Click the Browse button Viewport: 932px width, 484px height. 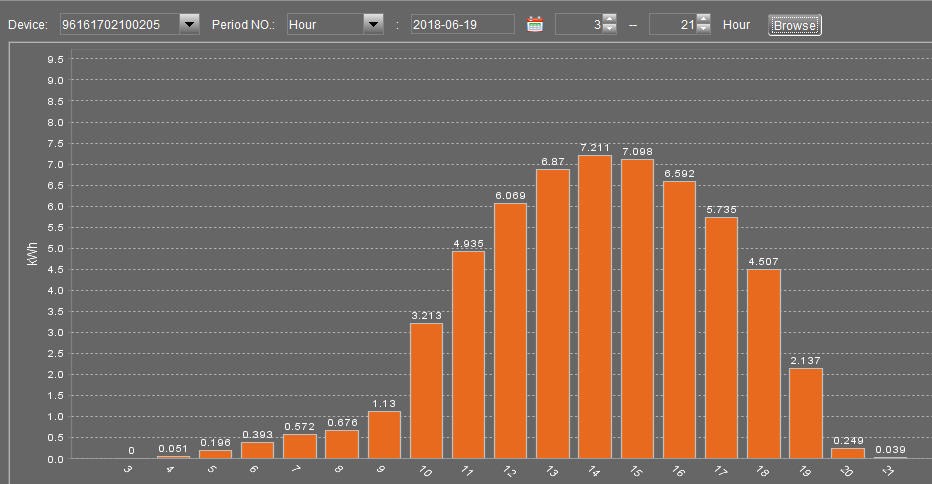tap(794, 25)
